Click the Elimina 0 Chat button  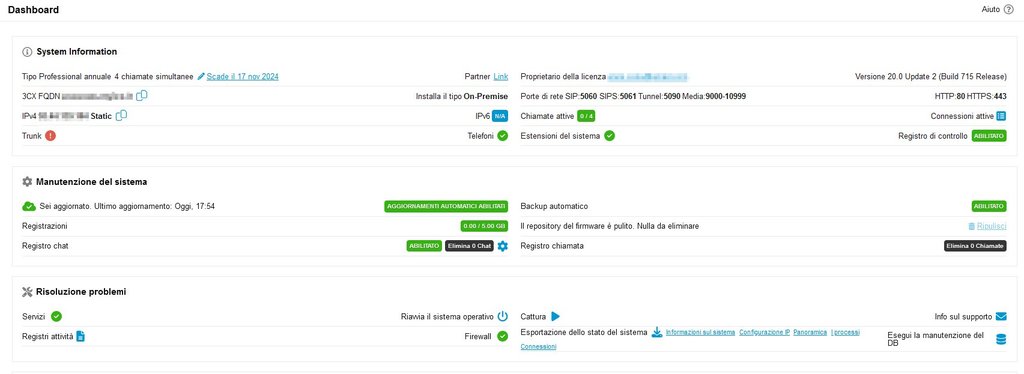(x=469, y=246)
